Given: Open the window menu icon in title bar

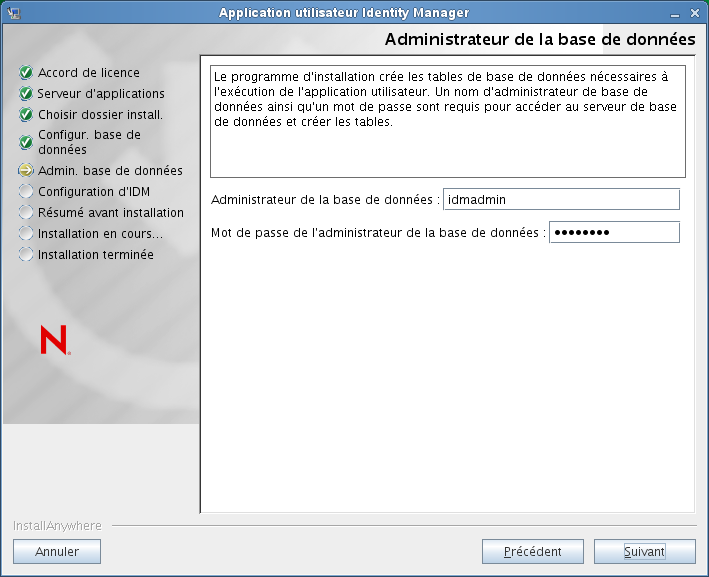Looking at the screenshot, I should point(14,13).
